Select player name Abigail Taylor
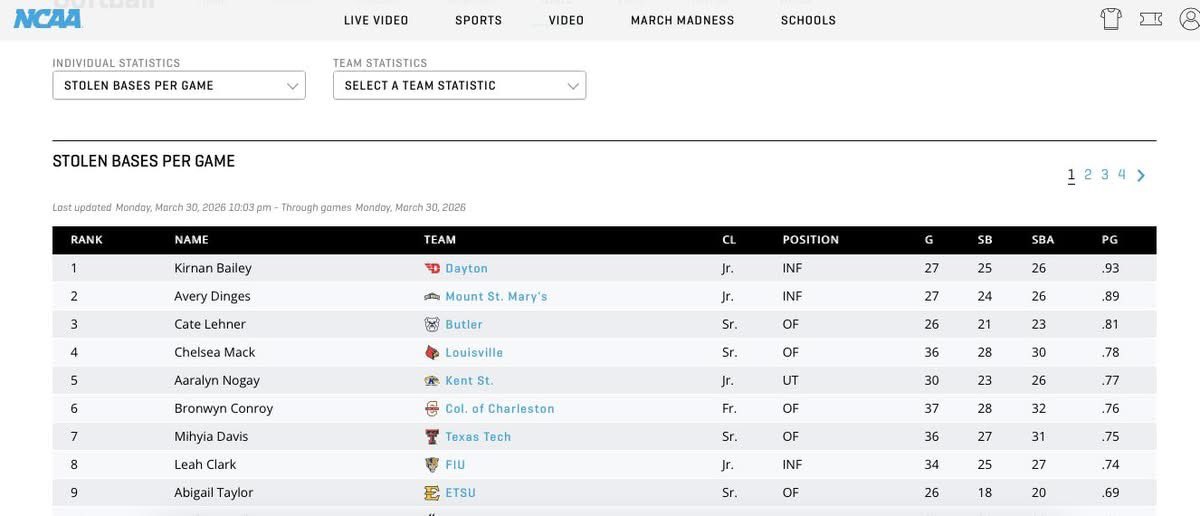The image size is (1200, 516). pos(214,492)
